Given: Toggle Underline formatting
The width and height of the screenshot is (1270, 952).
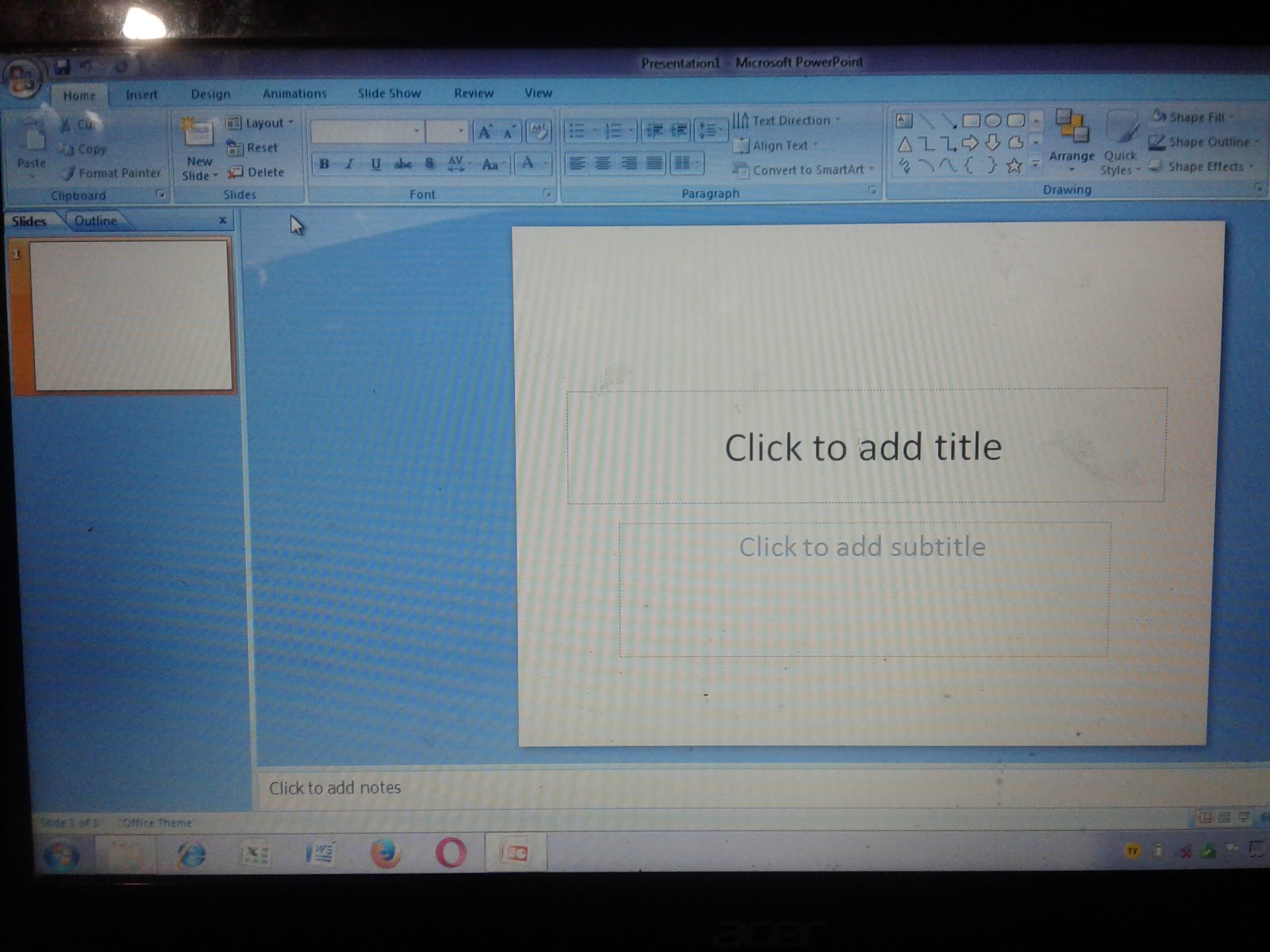Looking at the screenshot, I should coord(375,164).
